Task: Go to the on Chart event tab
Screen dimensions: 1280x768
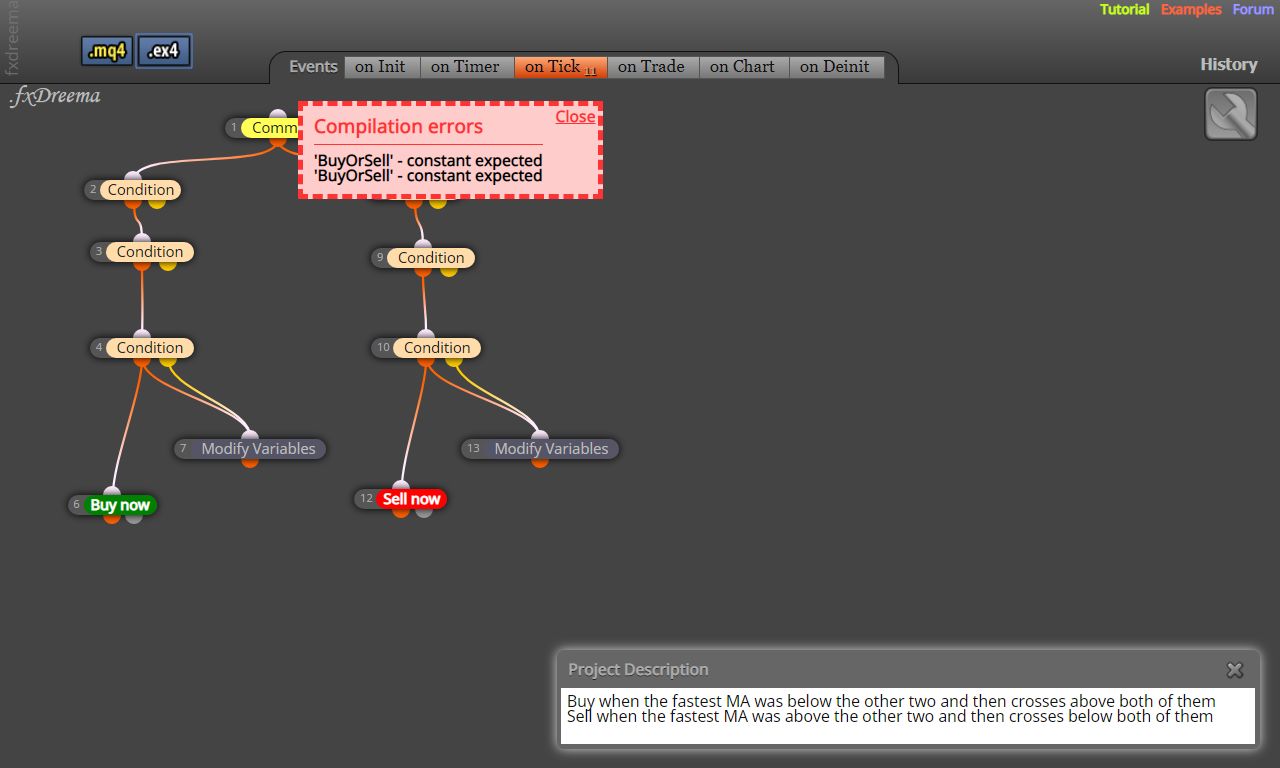Action: tap(743, 67)
